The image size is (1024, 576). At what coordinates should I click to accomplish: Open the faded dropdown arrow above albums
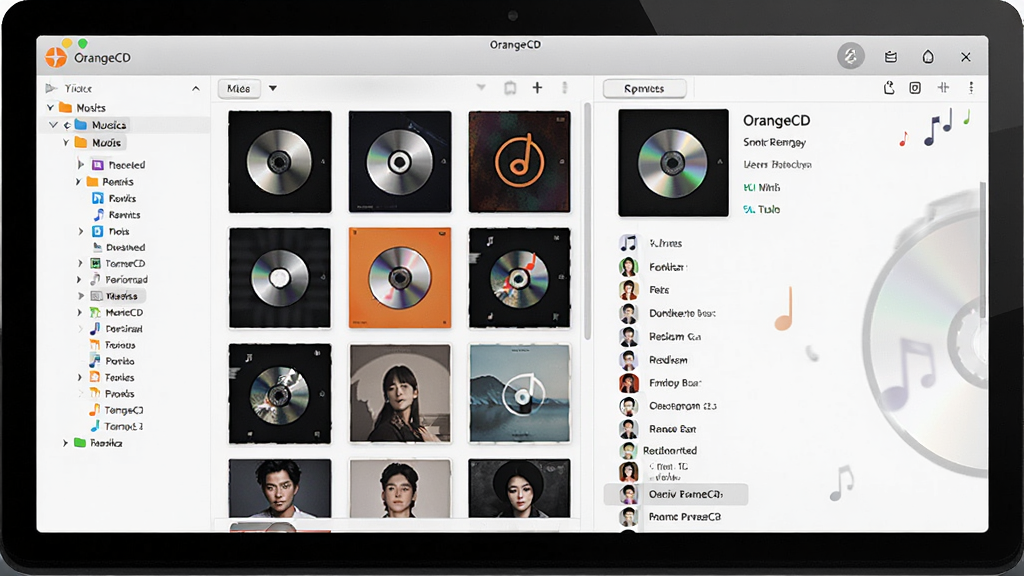pyautogui.click(x=481, y=88)
